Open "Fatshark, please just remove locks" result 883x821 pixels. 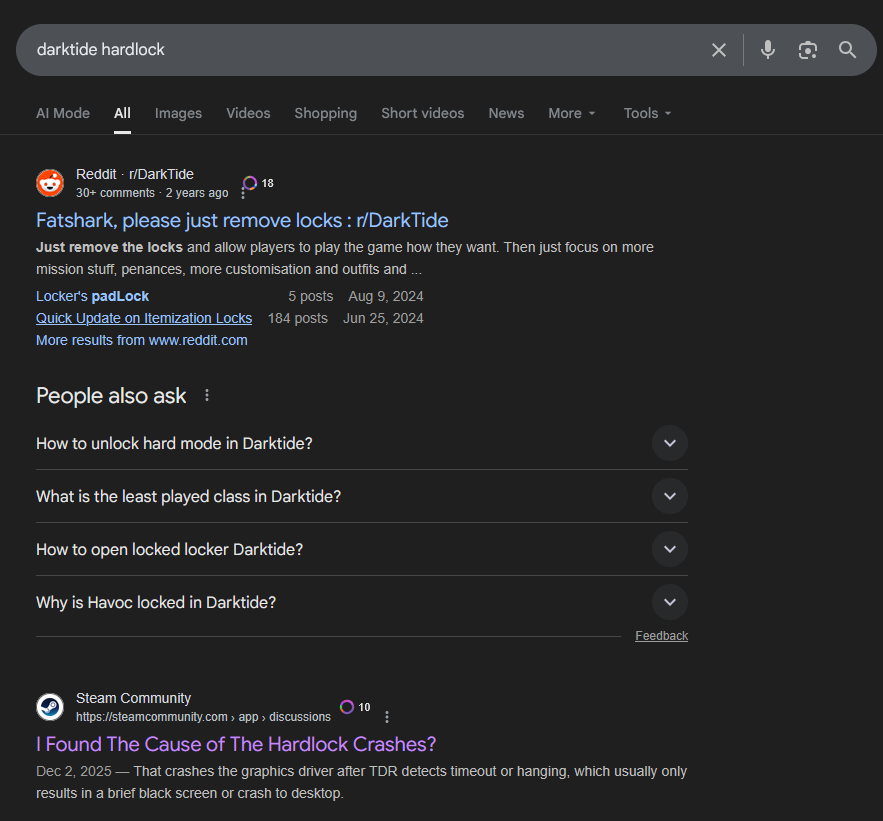pos(242,220)
